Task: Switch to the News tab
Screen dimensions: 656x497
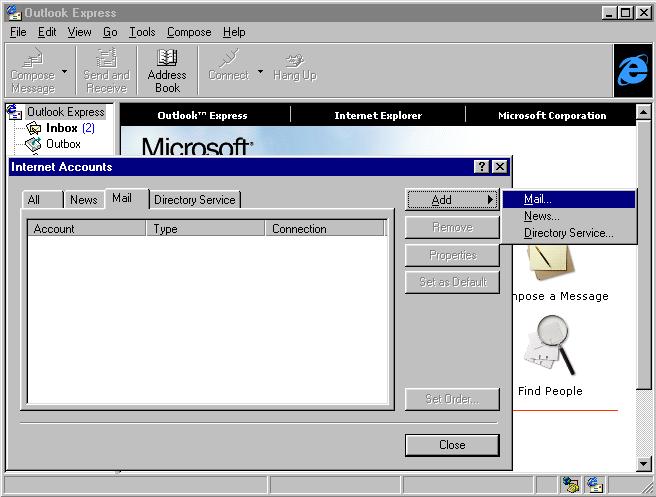Action: tap(84, 200)
